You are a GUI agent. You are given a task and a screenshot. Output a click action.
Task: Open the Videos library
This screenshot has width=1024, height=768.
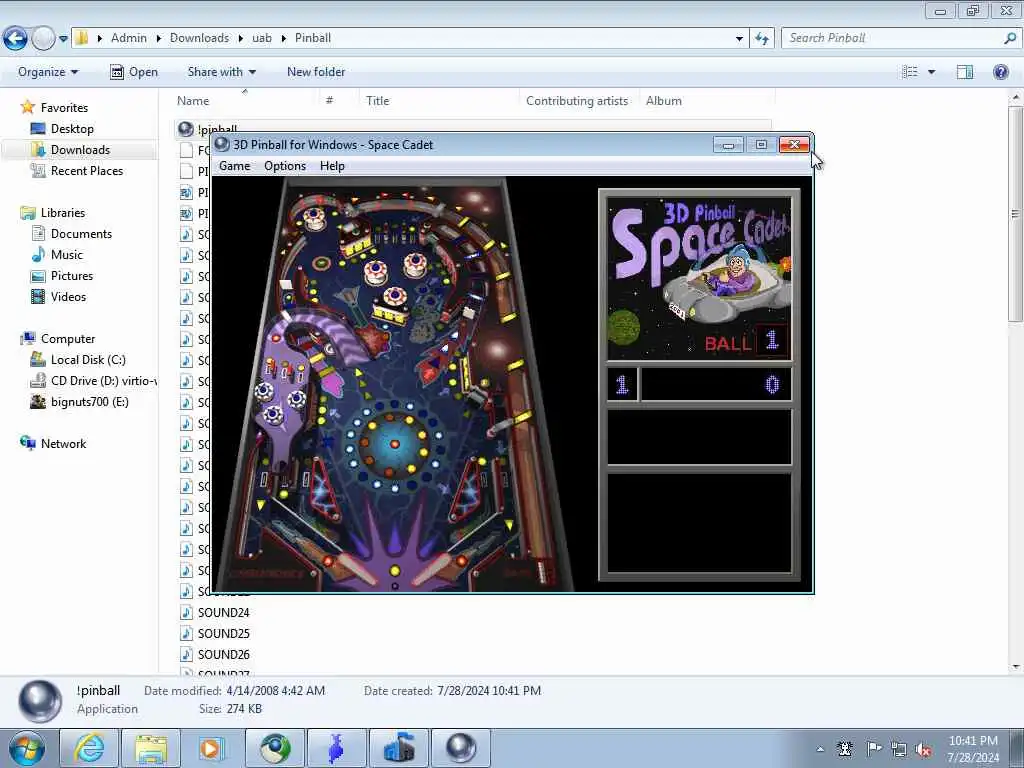(68, 296)
